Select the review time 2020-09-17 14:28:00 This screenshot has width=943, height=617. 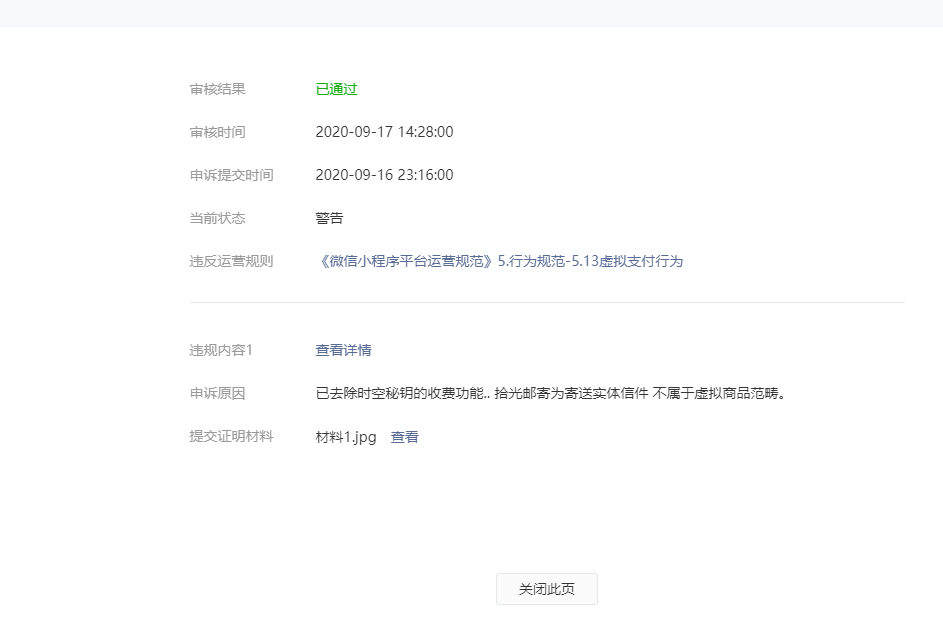(384, 132)
